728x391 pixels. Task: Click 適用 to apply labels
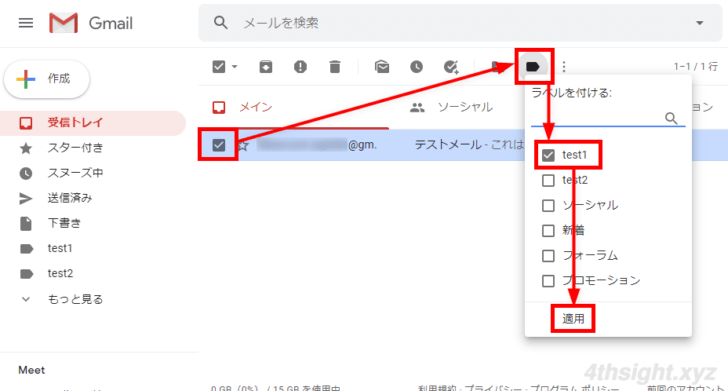point(573,319)
